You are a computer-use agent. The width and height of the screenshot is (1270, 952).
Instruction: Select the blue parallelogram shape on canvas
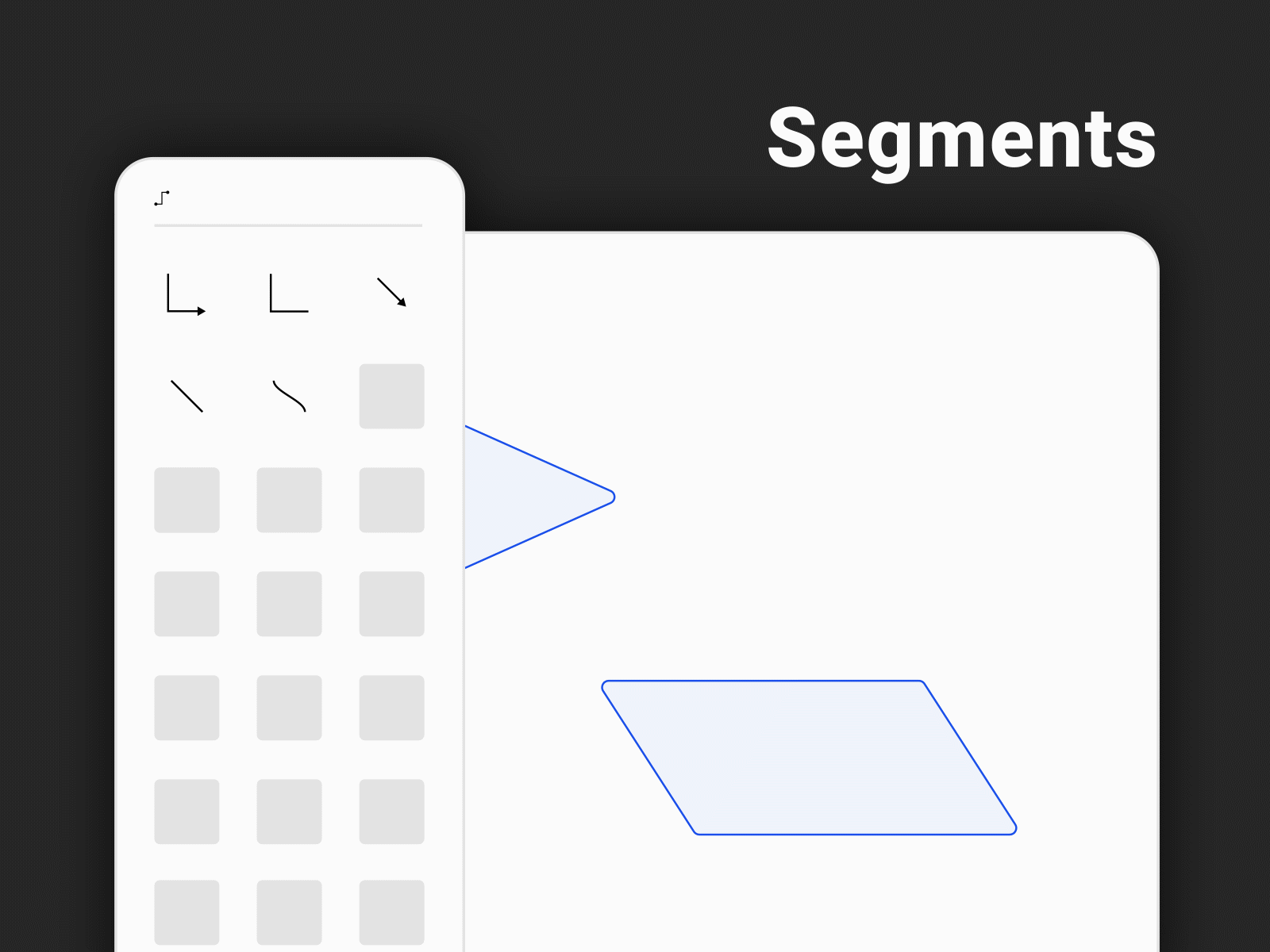pyautogui.click(x=810, y=758)
